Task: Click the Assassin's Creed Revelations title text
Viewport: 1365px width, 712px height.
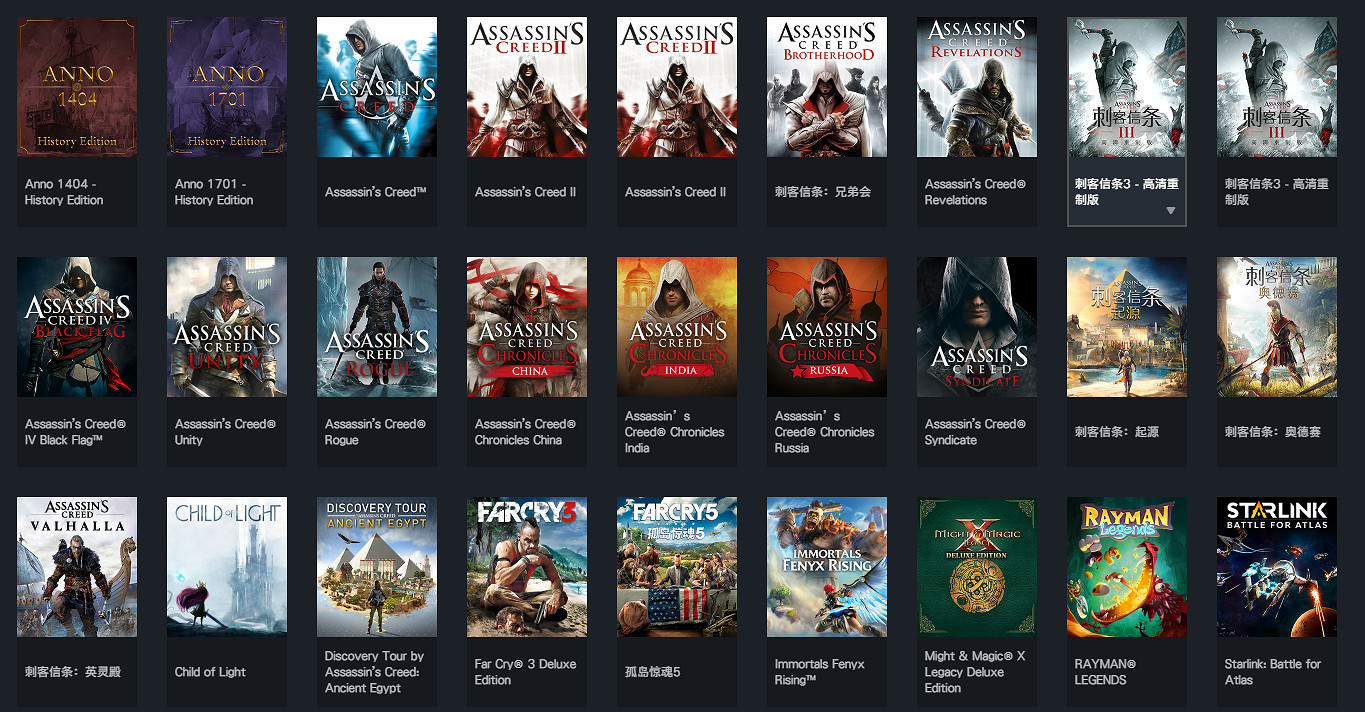Action: coord(975,192)
